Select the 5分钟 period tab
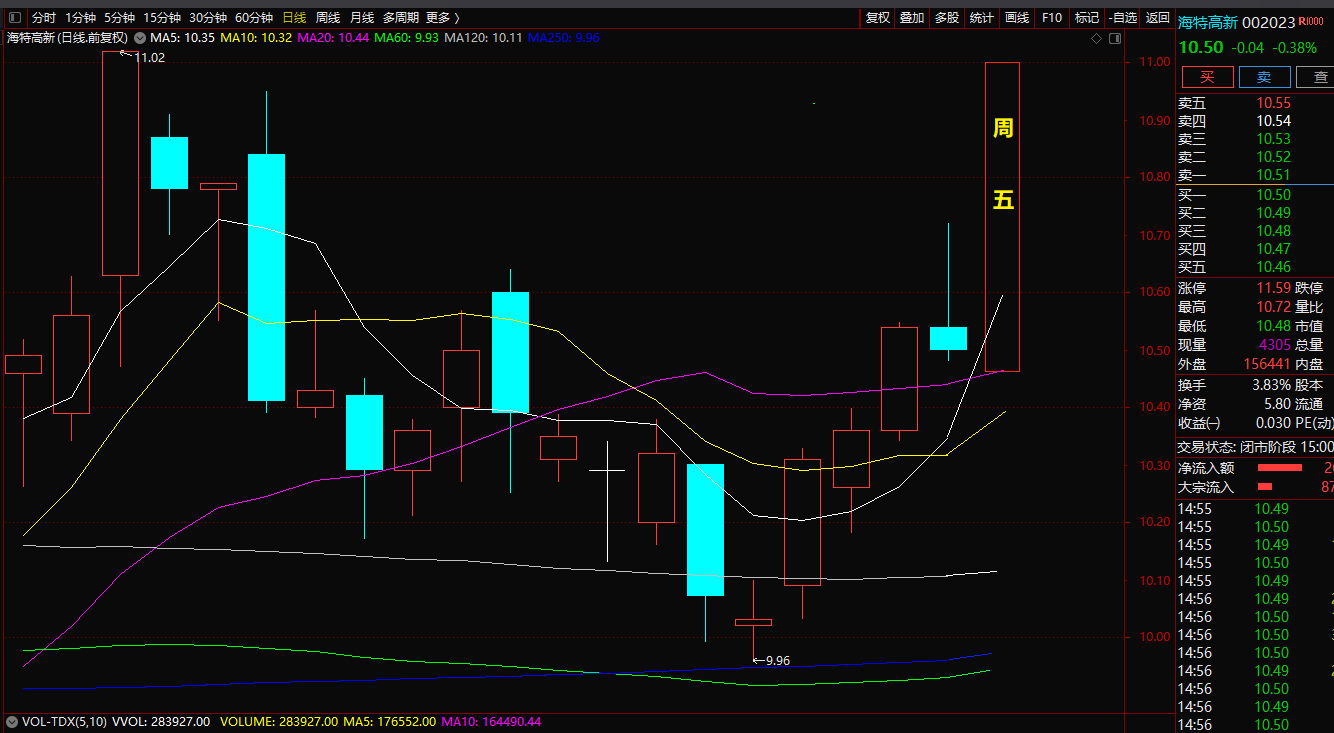 pos(119,18)
